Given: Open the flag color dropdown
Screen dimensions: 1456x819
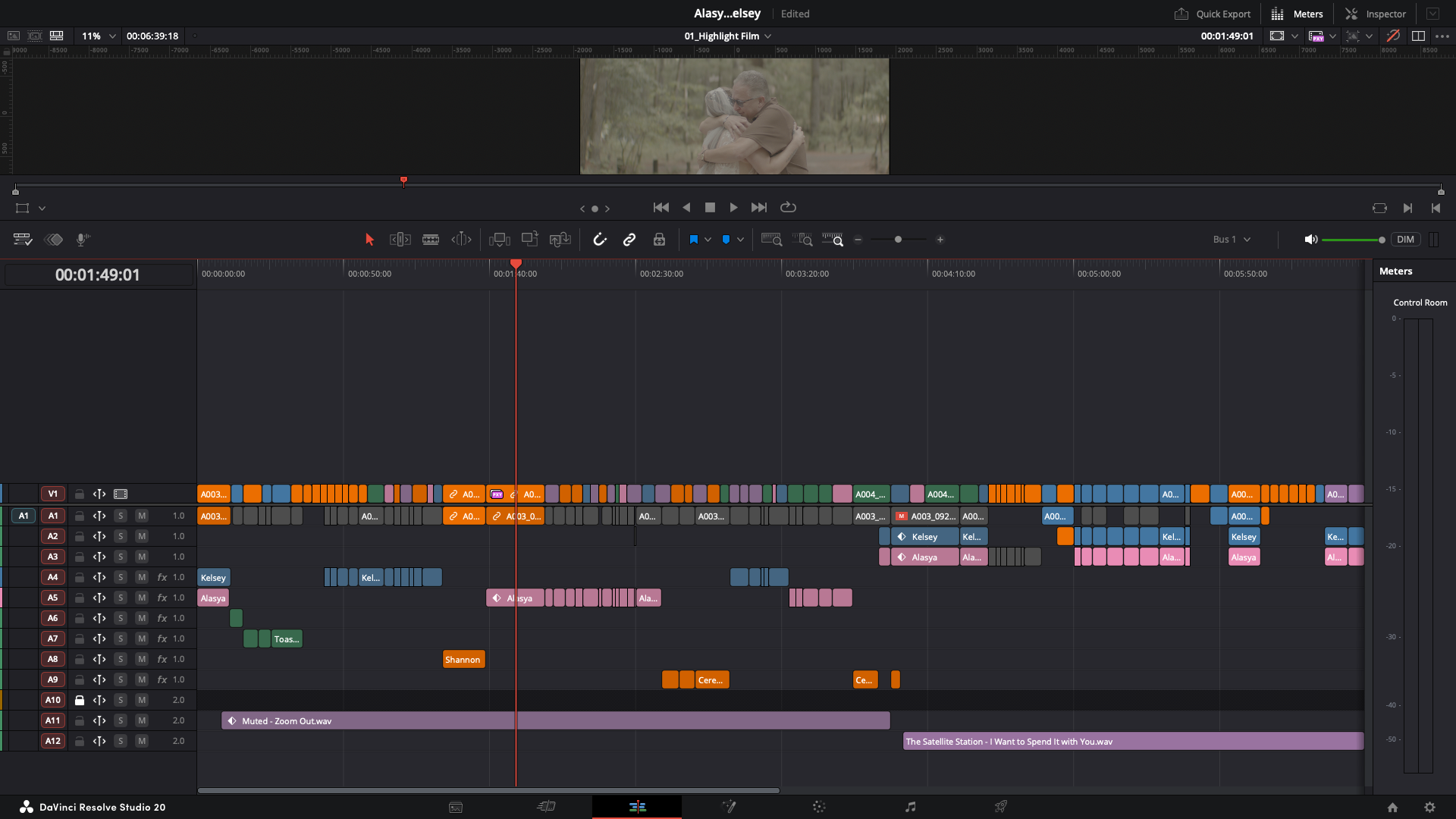Looking at the screenshot, I should click(x=708, y=239).
